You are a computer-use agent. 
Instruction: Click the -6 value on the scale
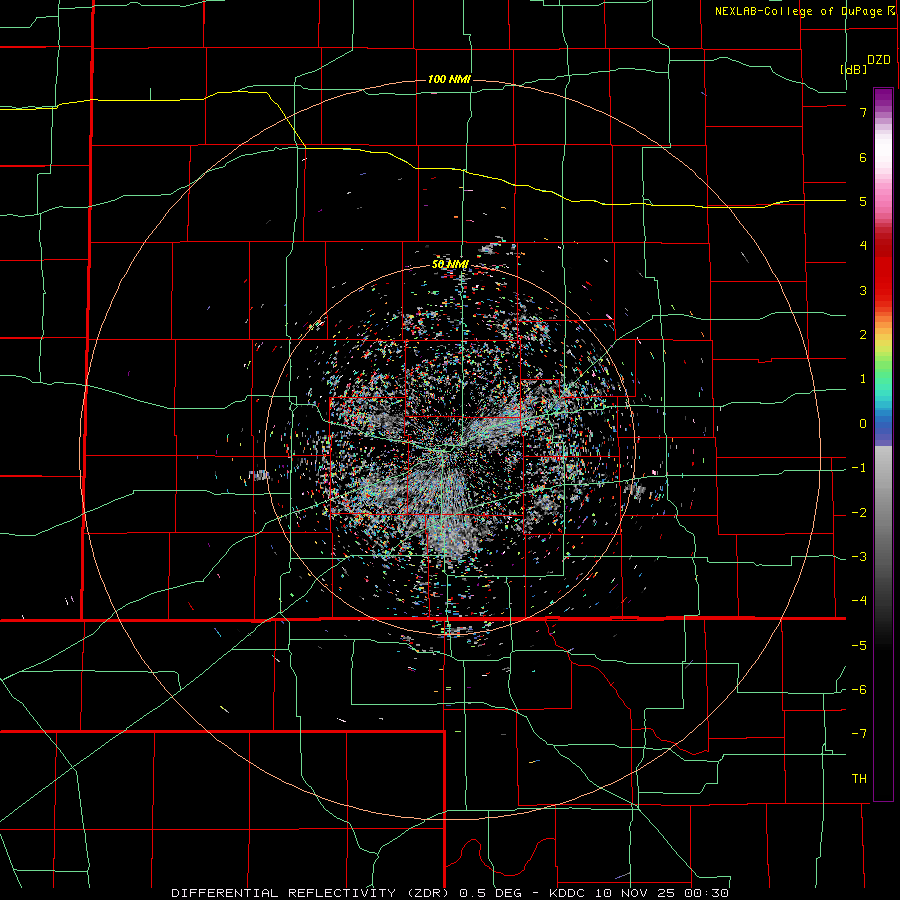(859, 690)
